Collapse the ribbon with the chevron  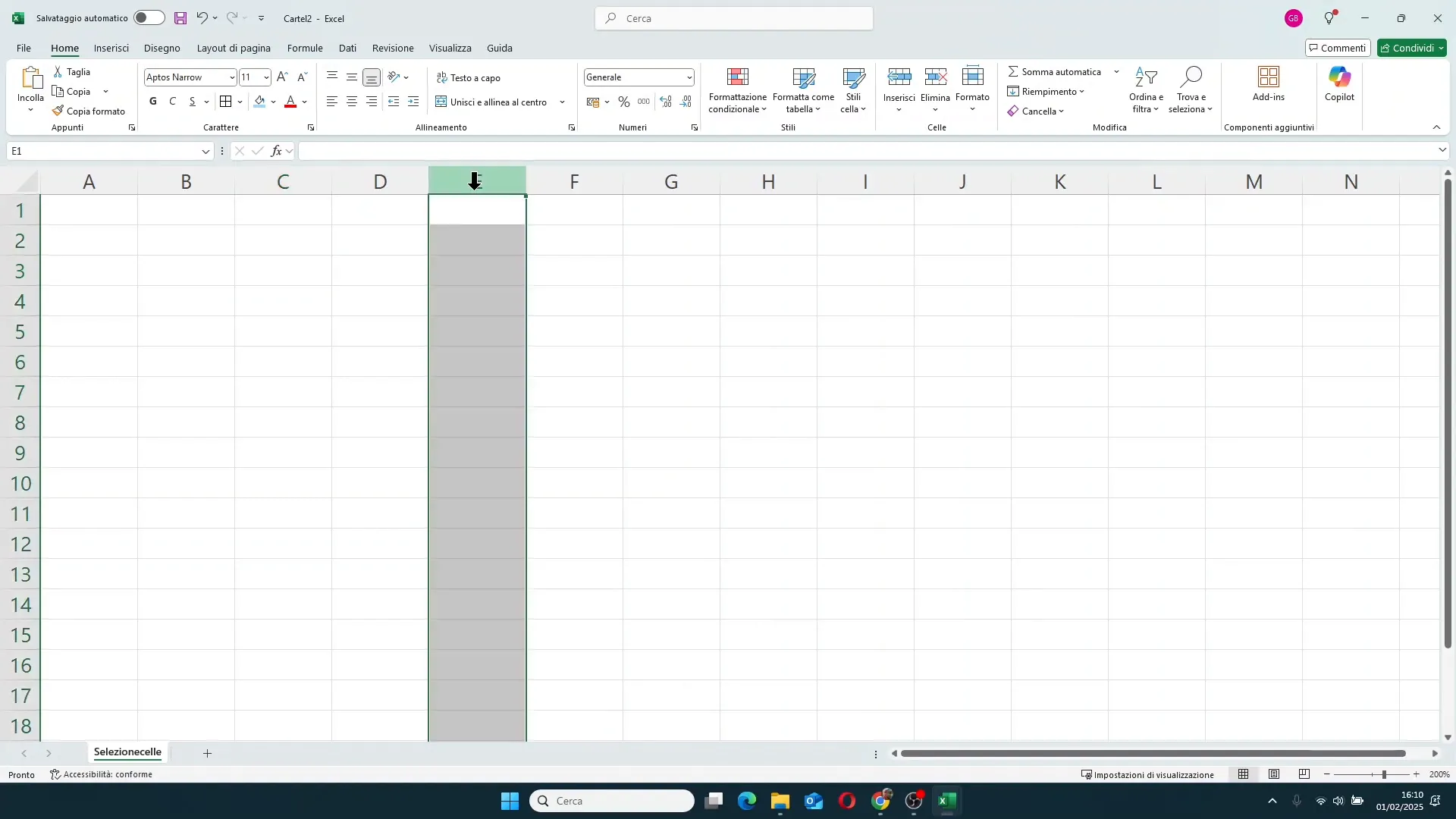pos(1436,127)
